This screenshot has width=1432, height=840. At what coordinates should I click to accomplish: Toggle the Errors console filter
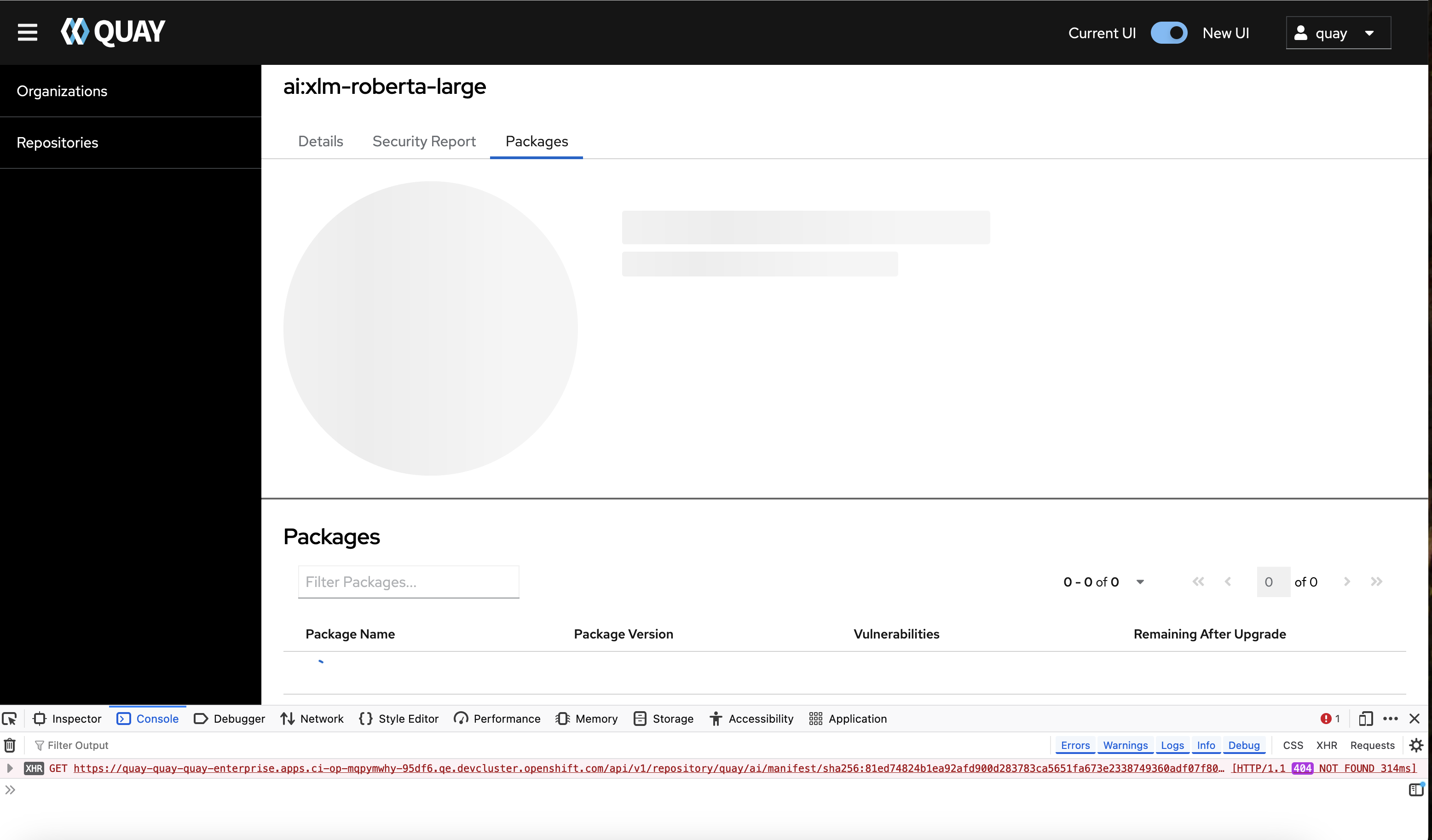coord(1075,745)
